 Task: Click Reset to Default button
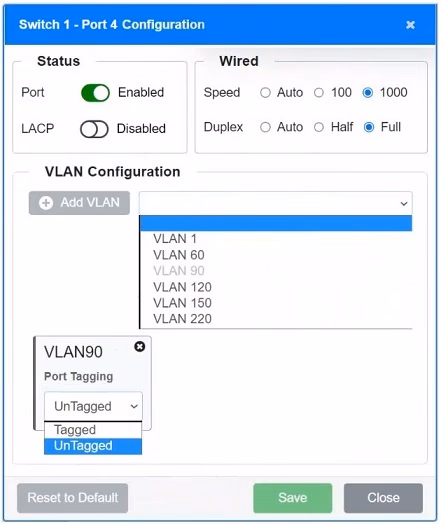click(x=72, y=498)
